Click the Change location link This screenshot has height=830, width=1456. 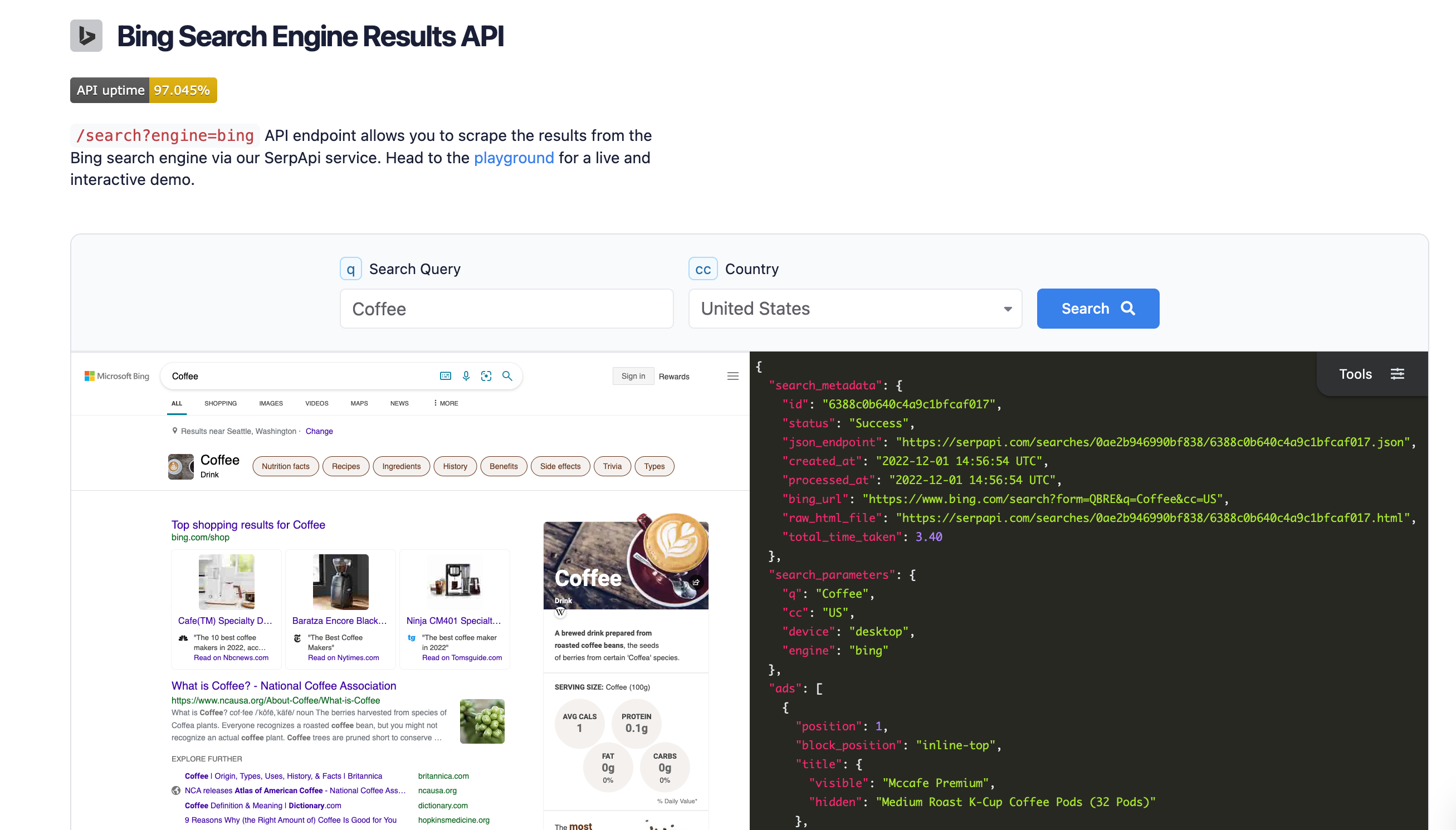tap(319, 431)
